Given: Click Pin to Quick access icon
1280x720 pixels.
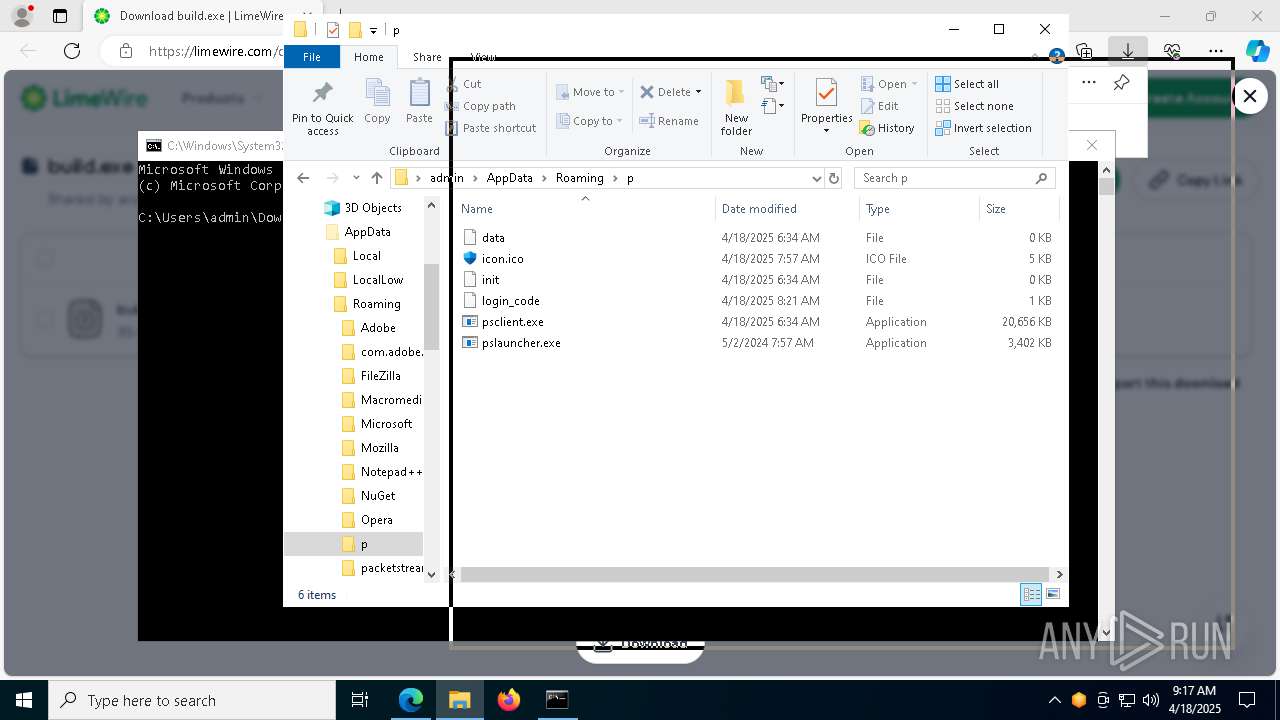Looking at the screenshot, I should click(x=322, y=108).
